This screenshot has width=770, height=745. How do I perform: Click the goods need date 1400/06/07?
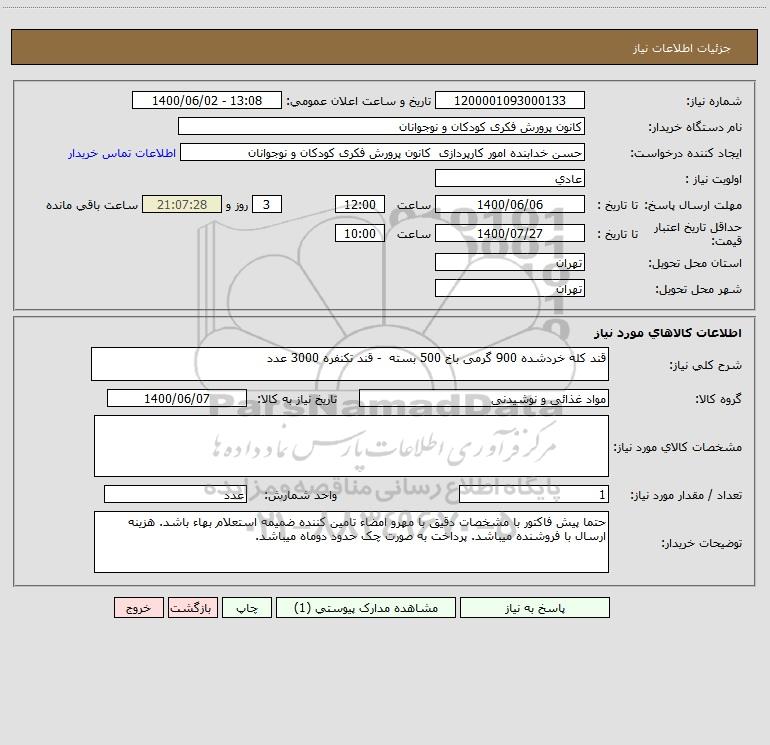click(177, 398)
